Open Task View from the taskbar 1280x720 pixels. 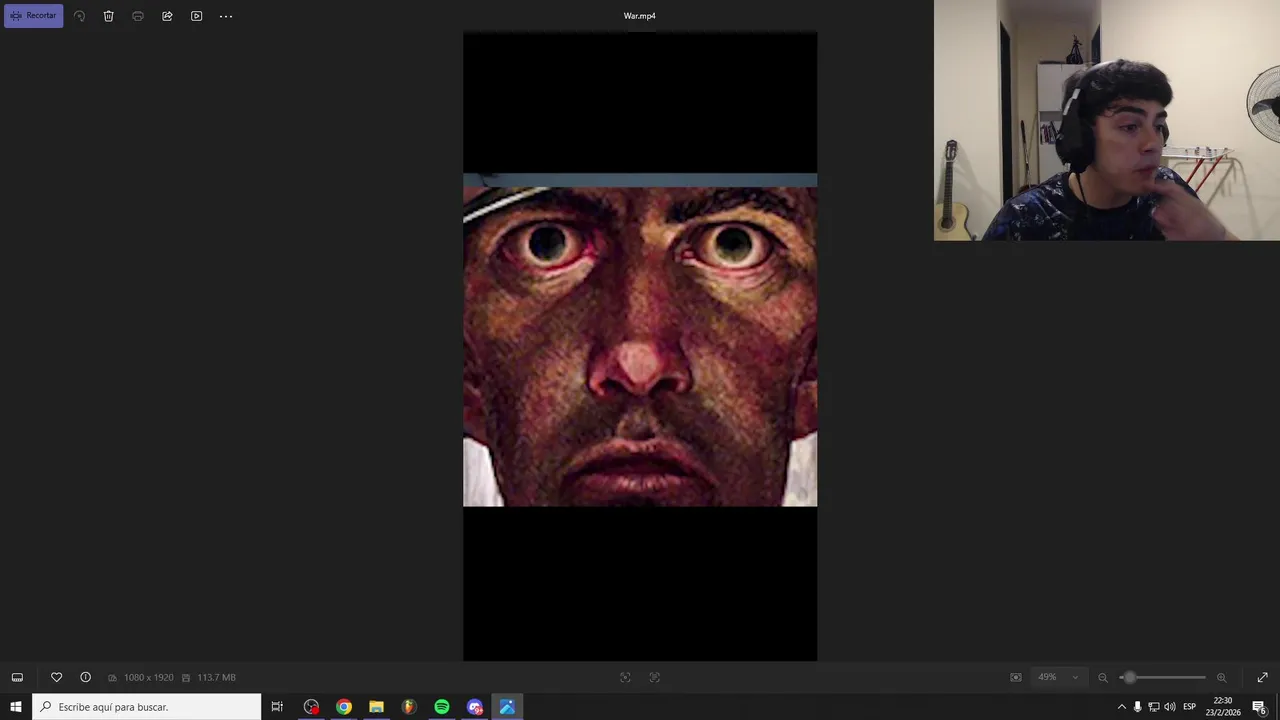(x=277, y=707)
